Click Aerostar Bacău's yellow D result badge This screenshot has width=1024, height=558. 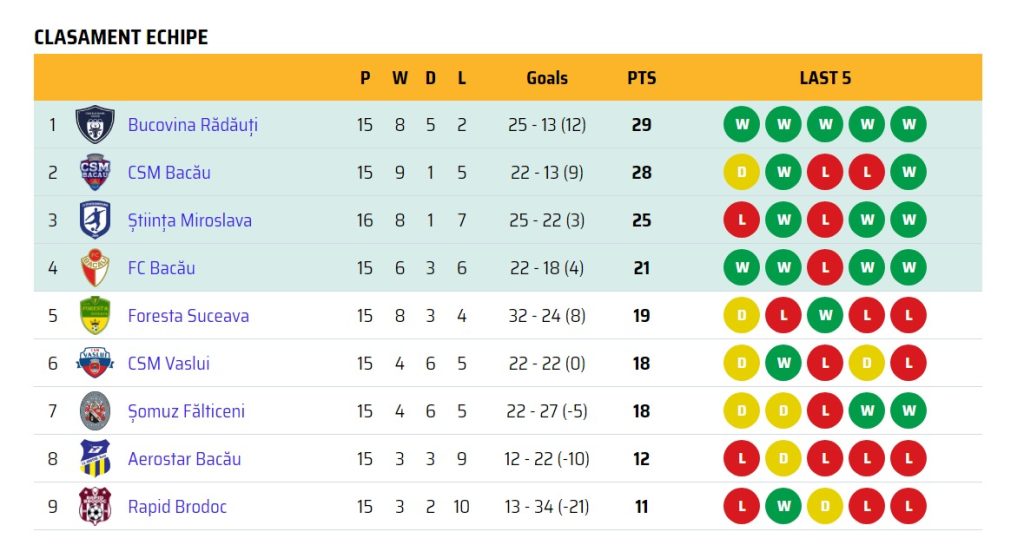(x=783, y=459)
